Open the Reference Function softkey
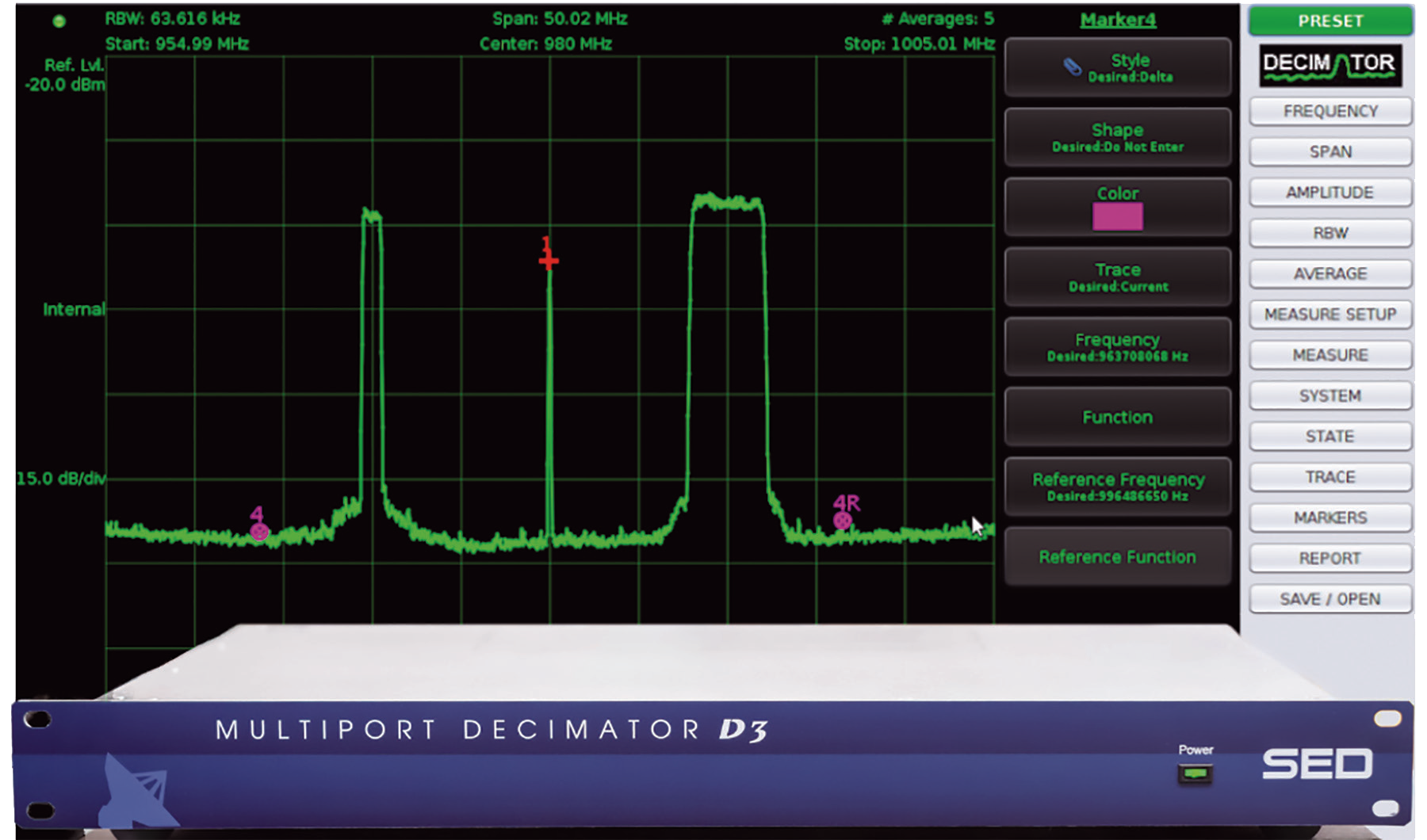 pyautogui.click(x=1118, y=556)
